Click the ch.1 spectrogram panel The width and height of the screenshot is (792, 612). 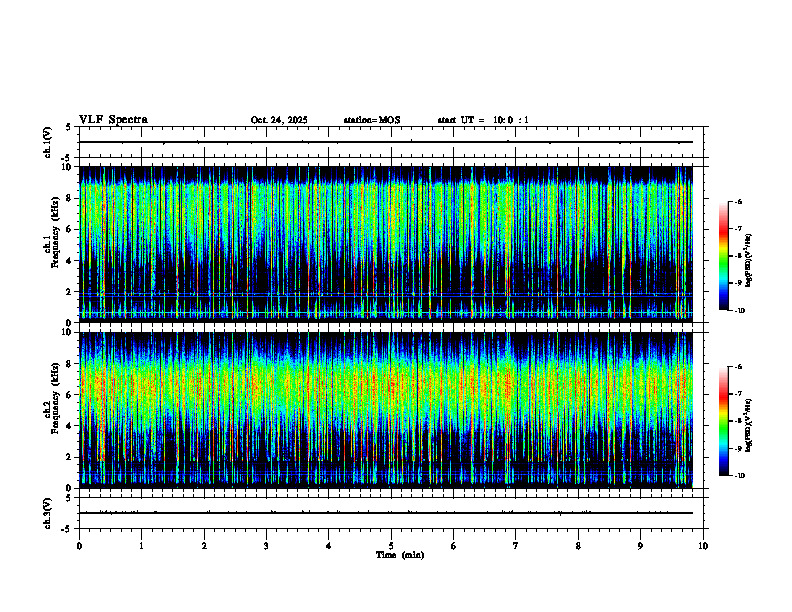pos(386,244)
